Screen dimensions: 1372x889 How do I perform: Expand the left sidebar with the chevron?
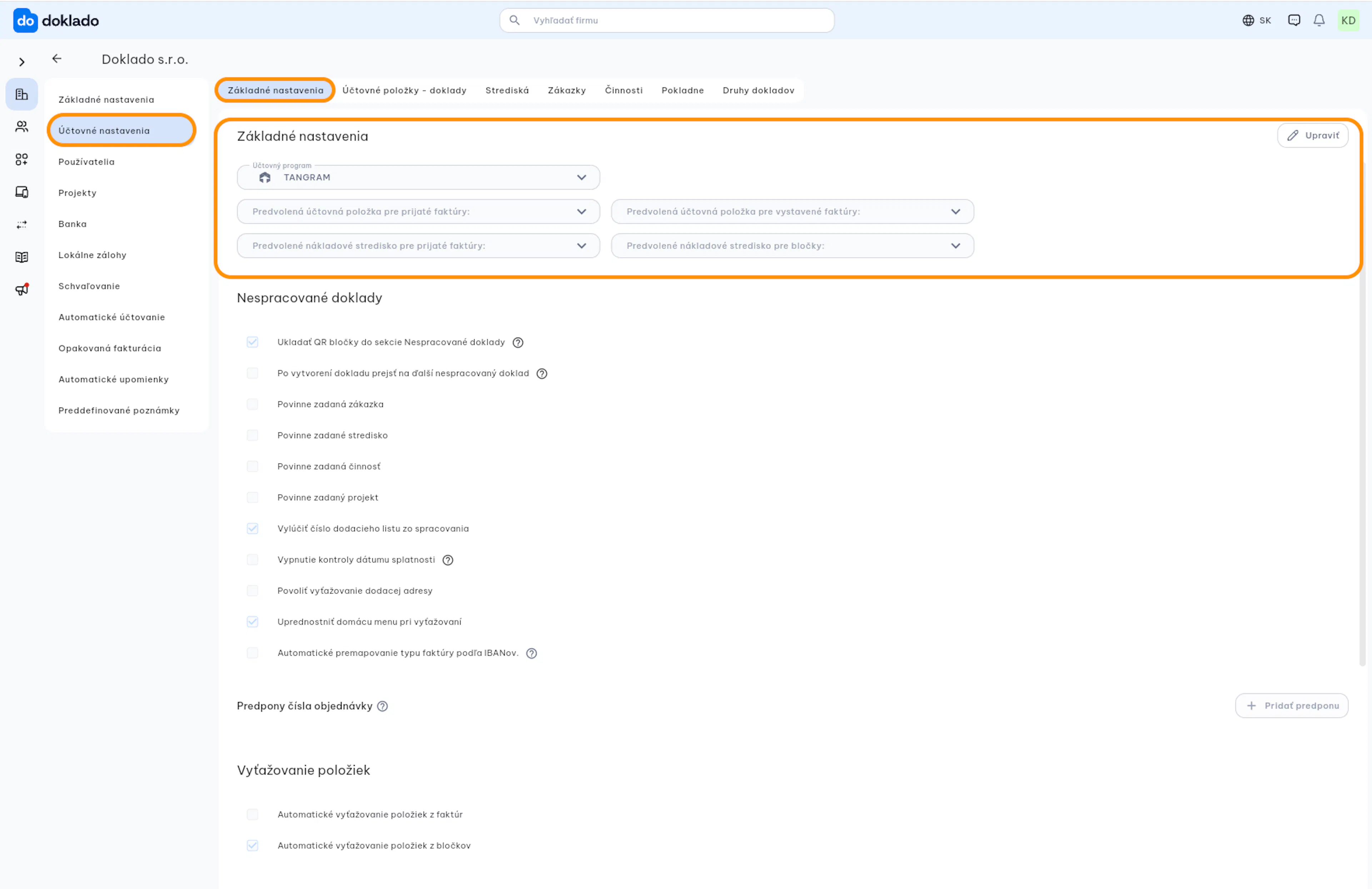click(22, 62)
